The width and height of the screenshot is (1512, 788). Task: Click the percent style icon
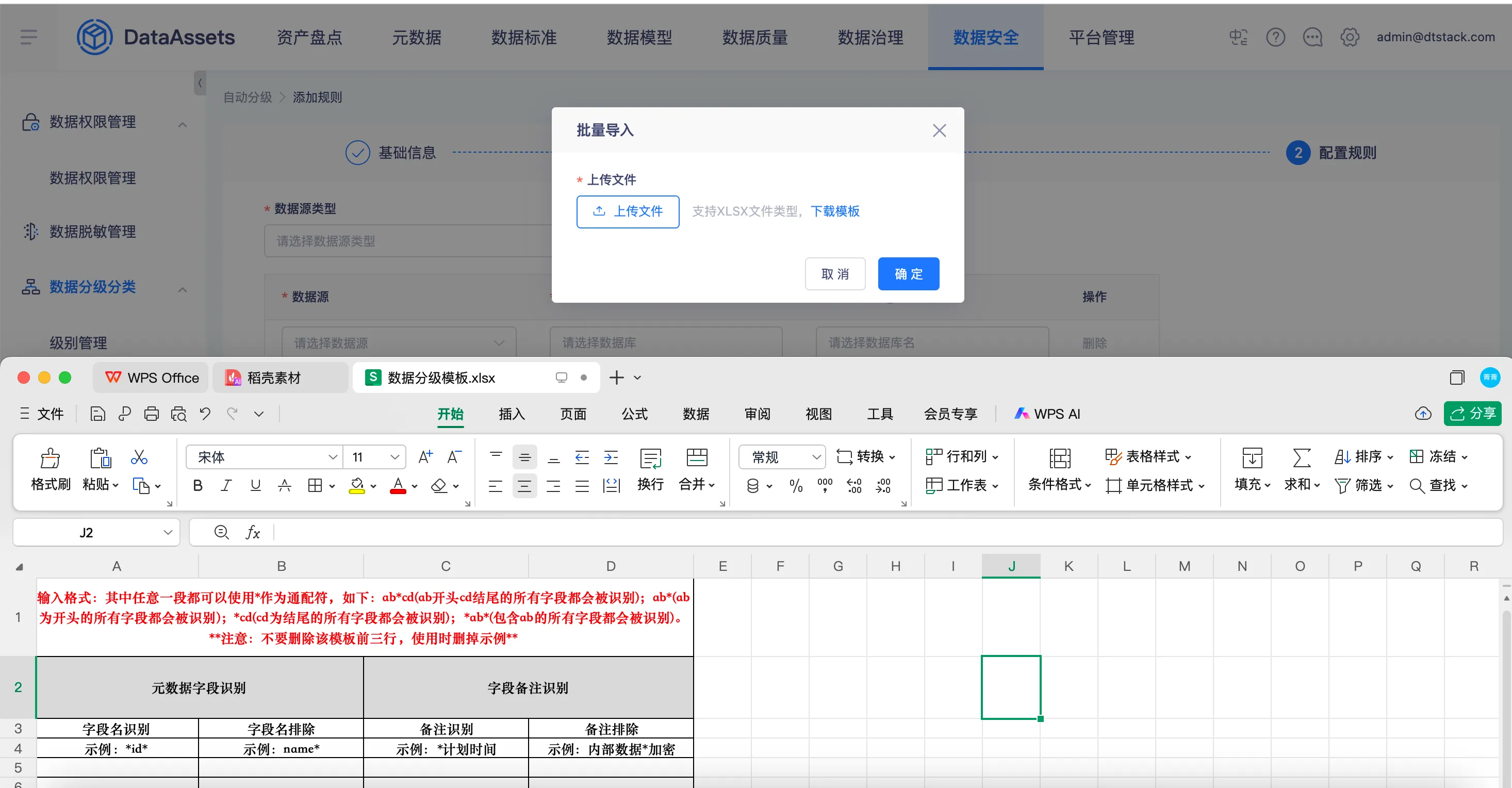point(795,486)
